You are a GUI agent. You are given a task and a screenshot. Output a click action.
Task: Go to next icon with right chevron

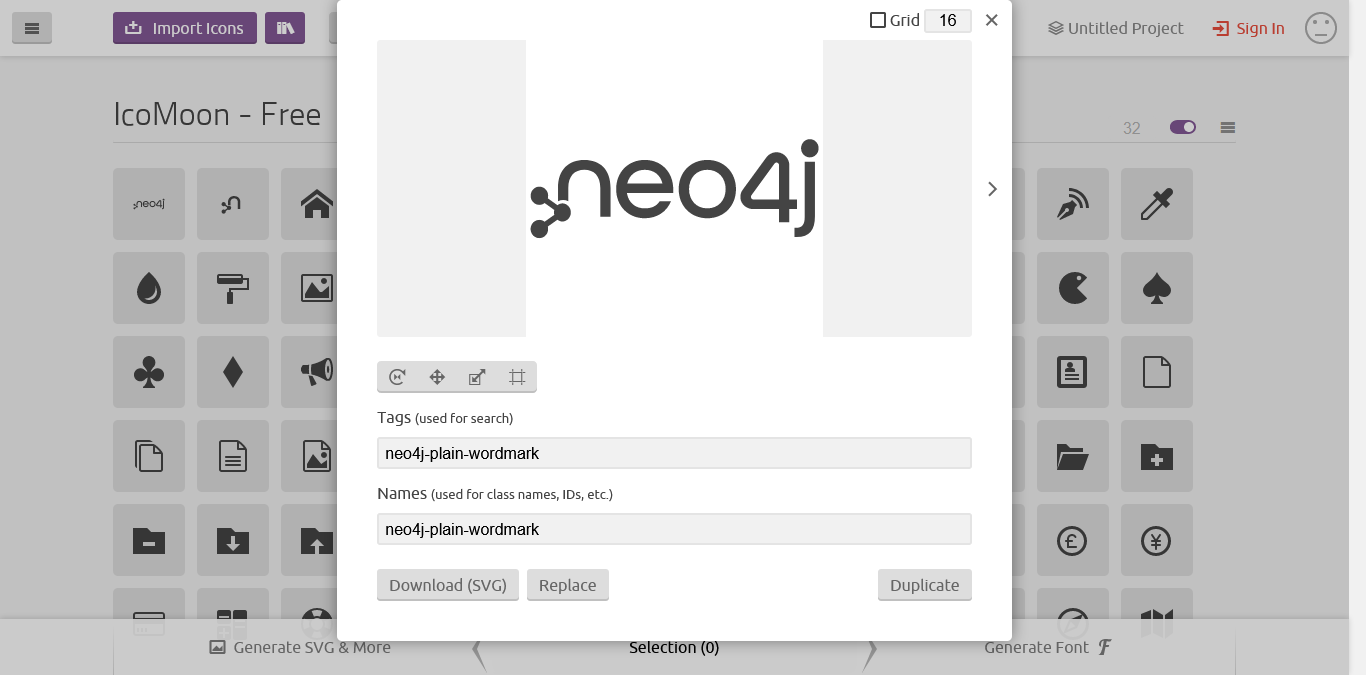[992, 189]
